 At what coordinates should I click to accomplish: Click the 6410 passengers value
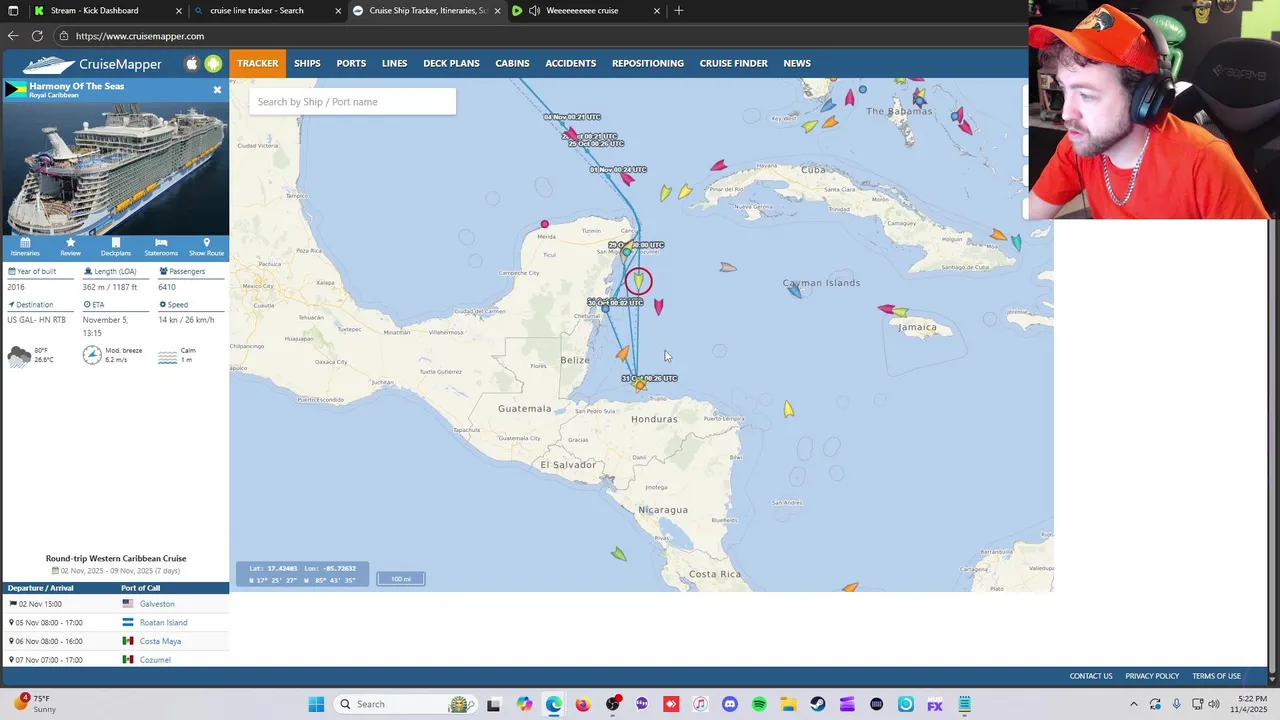coord(167,287)
